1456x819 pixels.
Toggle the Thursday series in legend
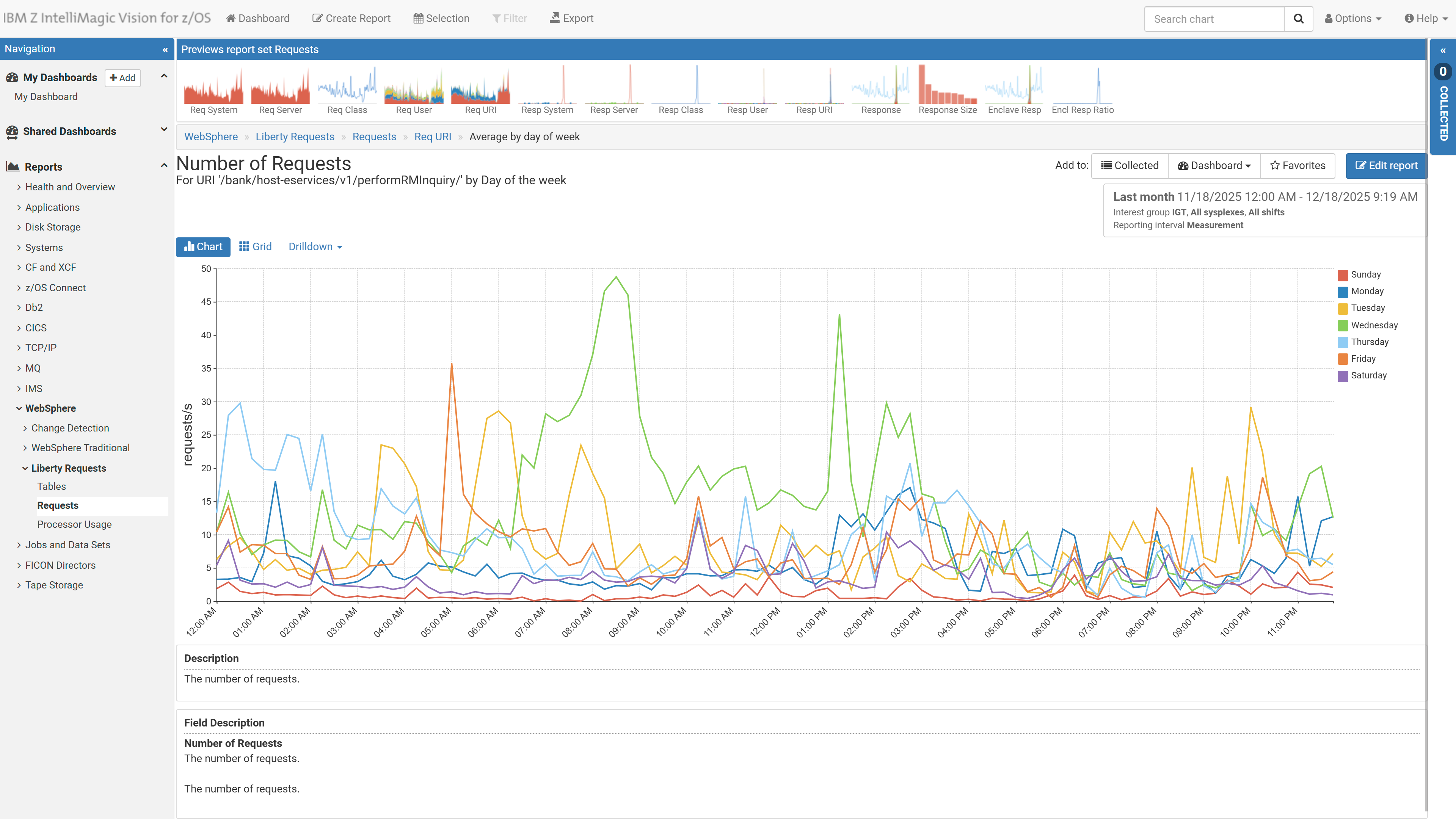1363,342
